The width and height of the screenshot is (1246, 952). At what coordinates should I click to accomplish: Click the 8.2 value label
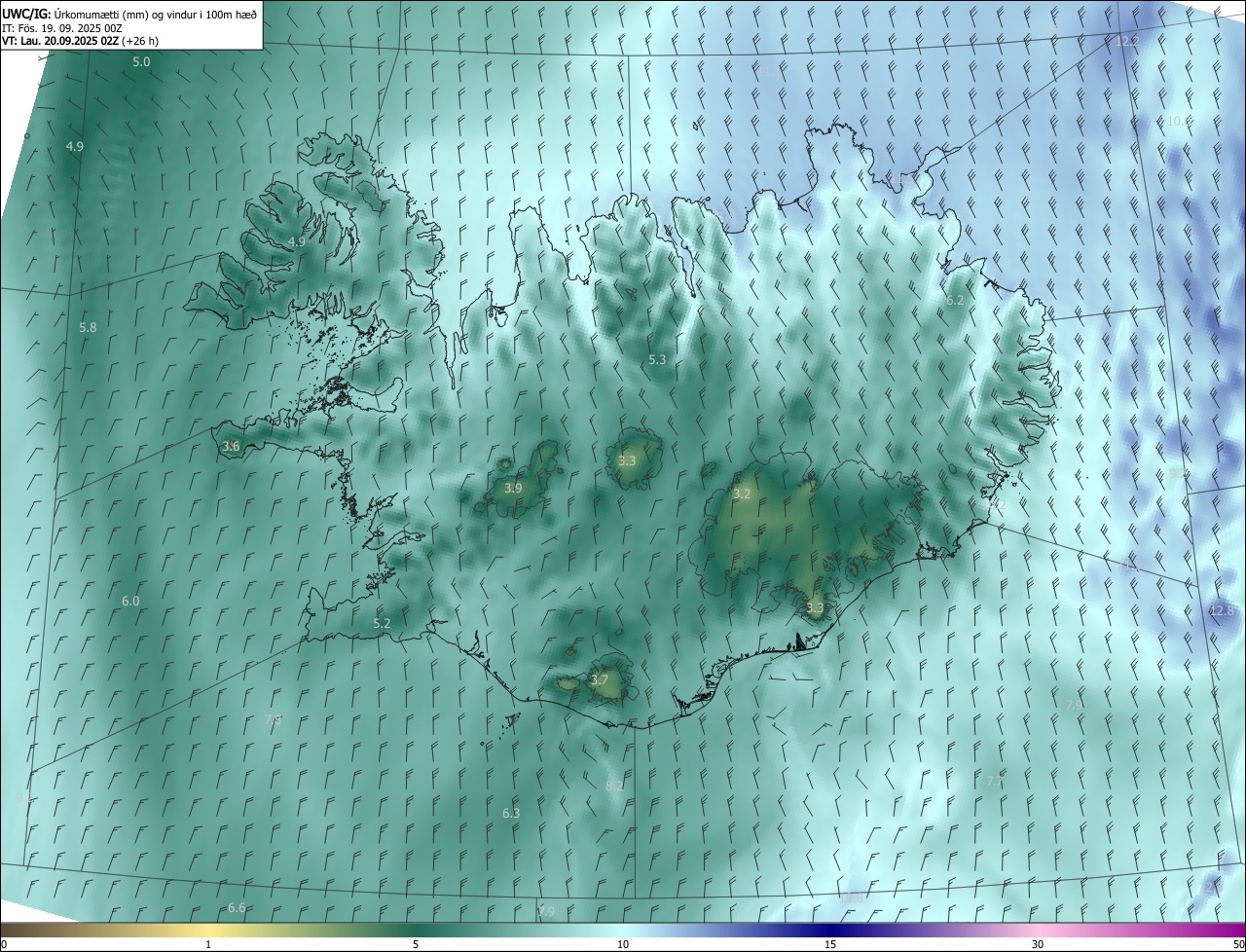point(614,786)
